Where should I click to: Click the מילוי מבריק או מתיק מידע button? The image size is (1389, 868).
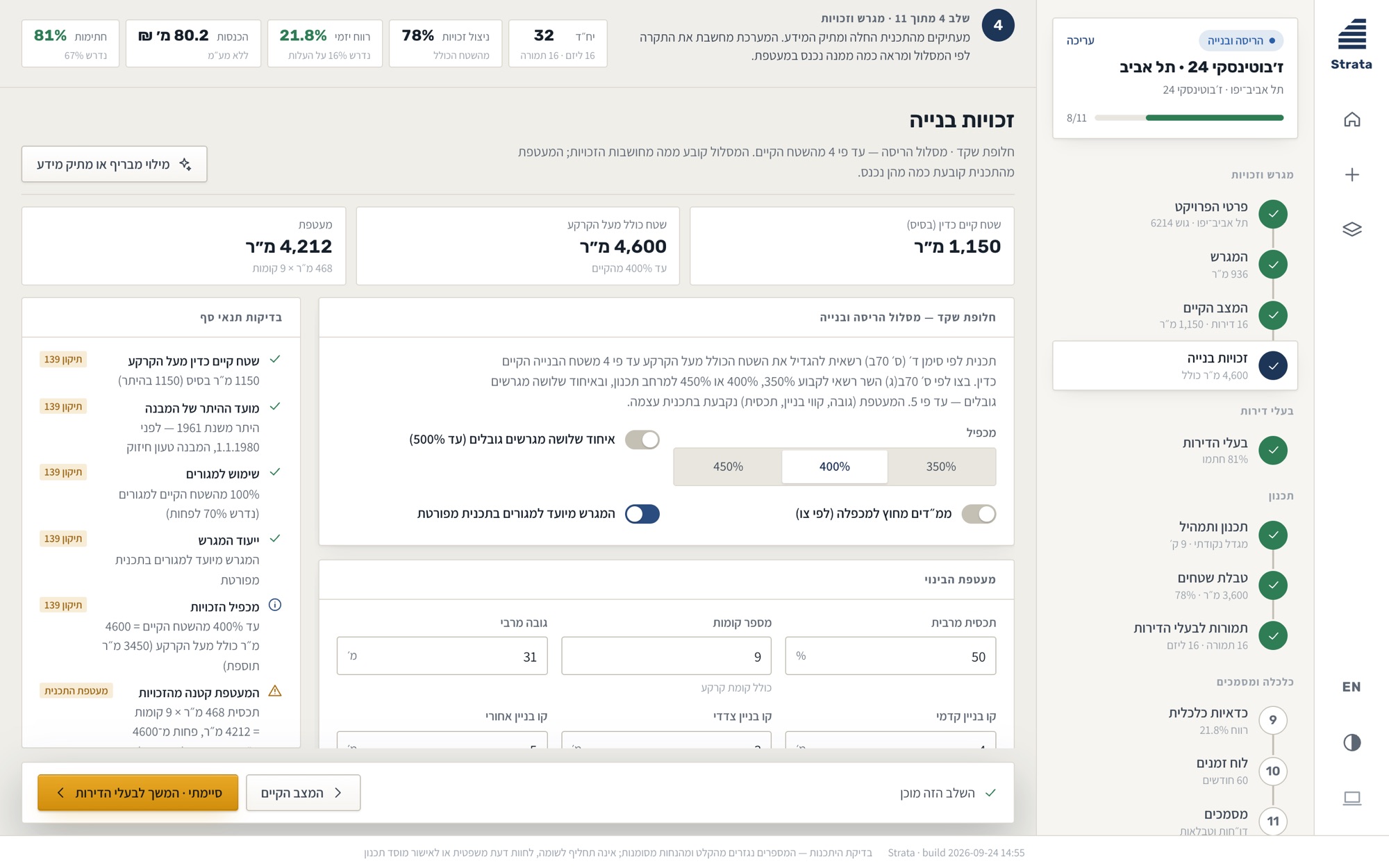[x=114, y=164]
